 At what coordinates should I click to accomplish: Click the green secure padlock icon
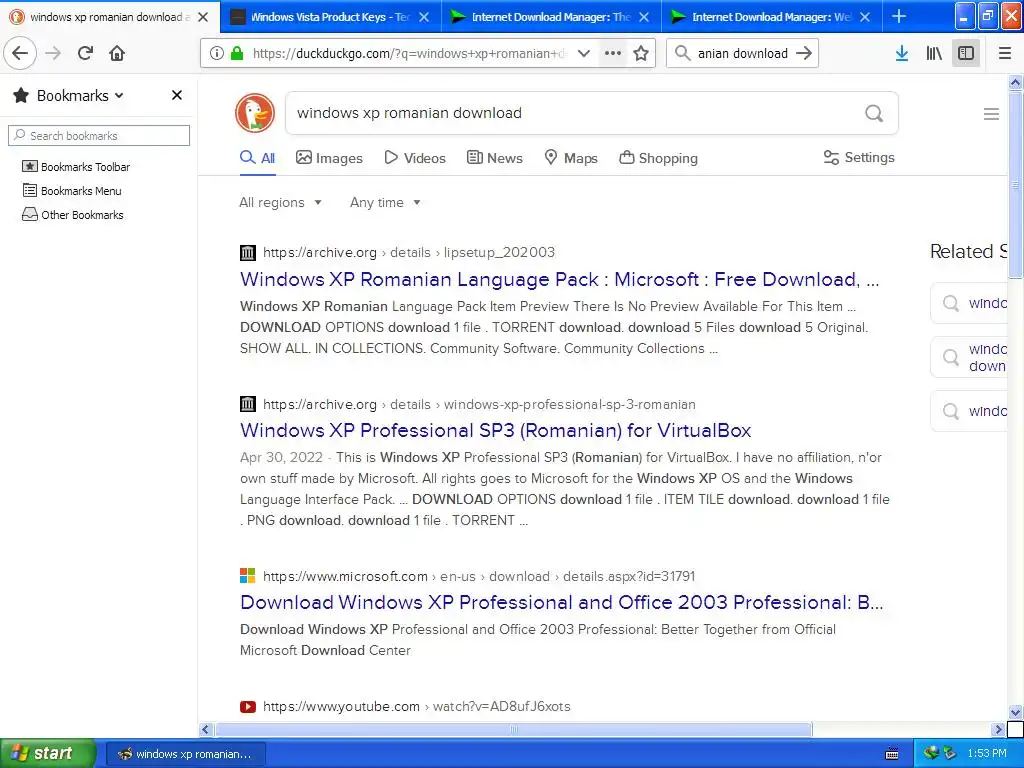pos(237,53)
